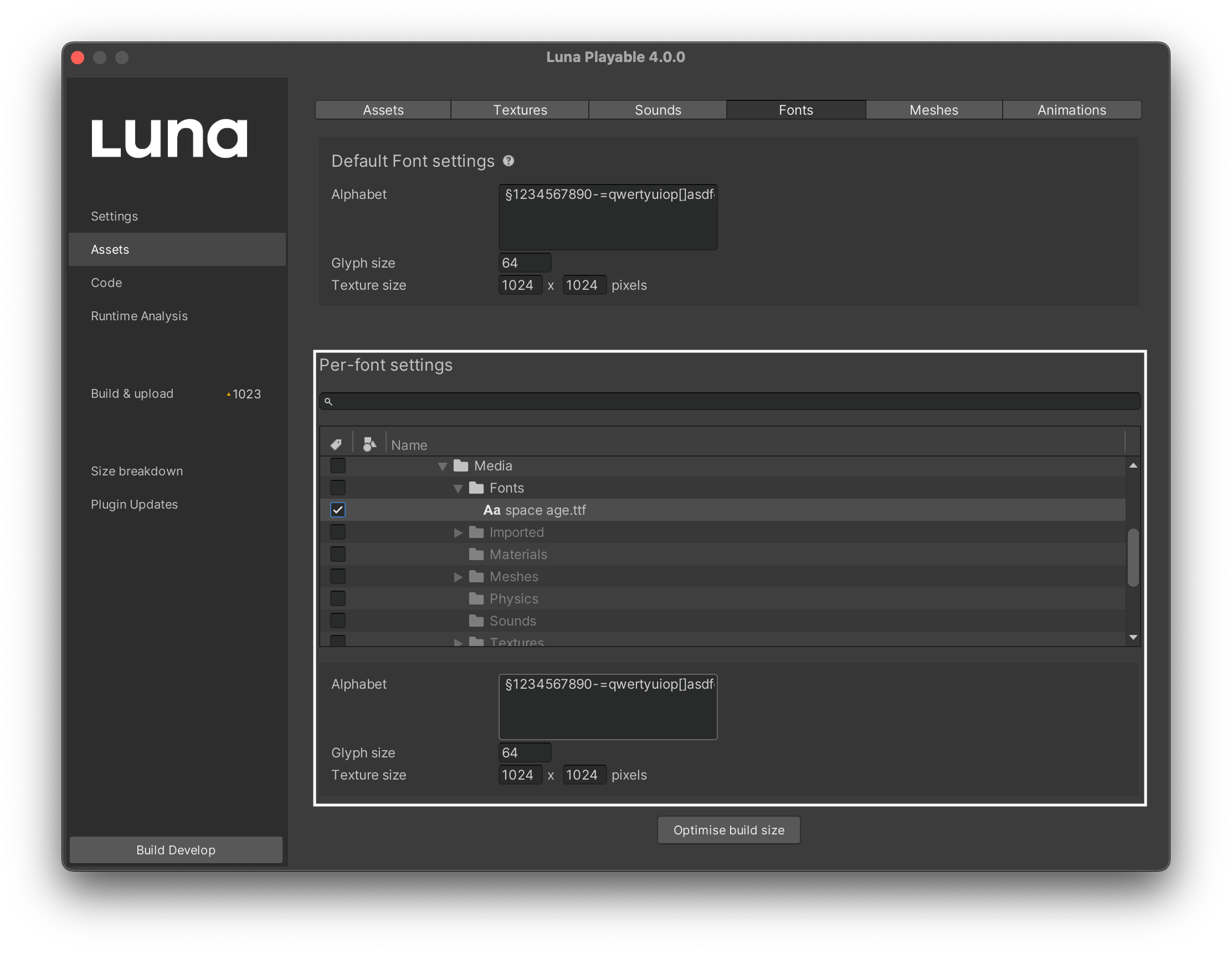Open Runtime Analysis in the sidebar
Screen dimensions: 1232x953
(177, 316)
